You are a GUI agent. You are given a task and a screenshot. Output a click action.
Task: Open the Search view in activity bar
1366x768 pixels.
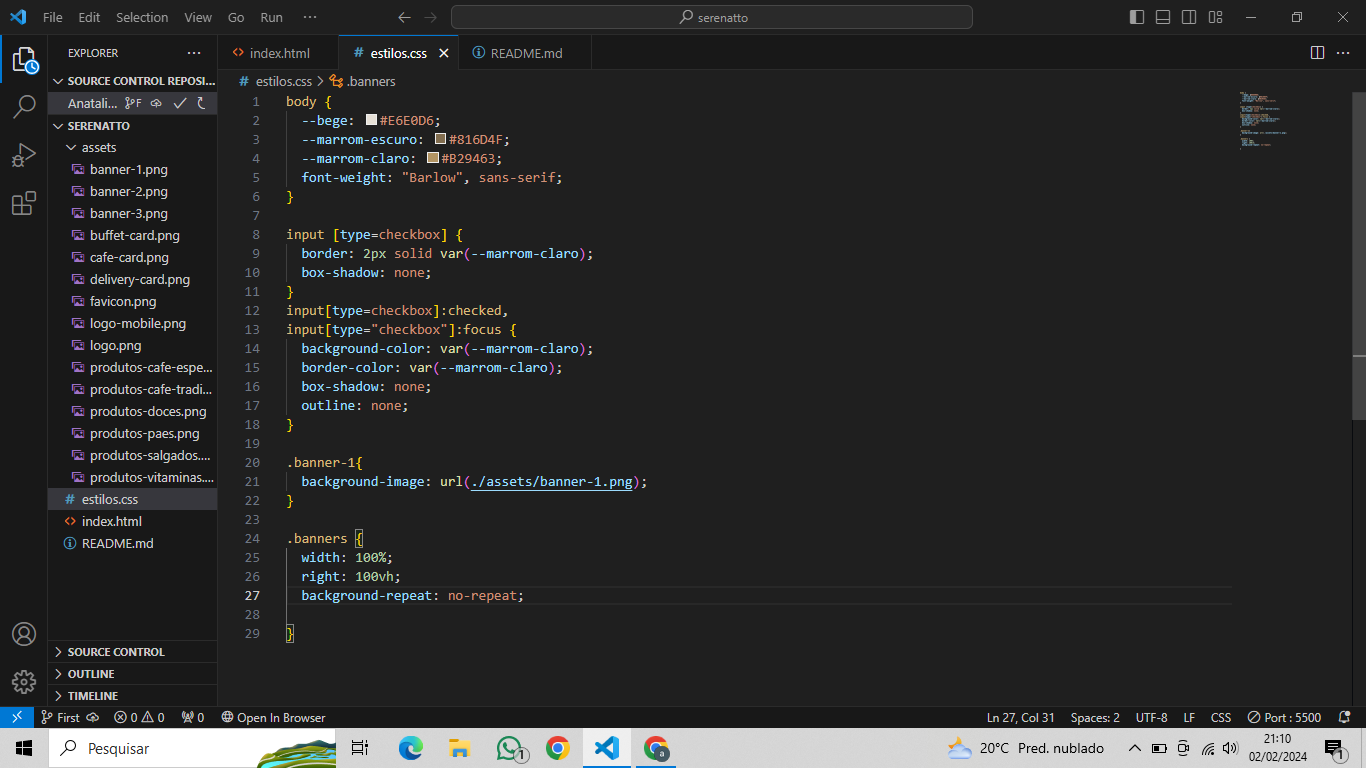point(24,108)
